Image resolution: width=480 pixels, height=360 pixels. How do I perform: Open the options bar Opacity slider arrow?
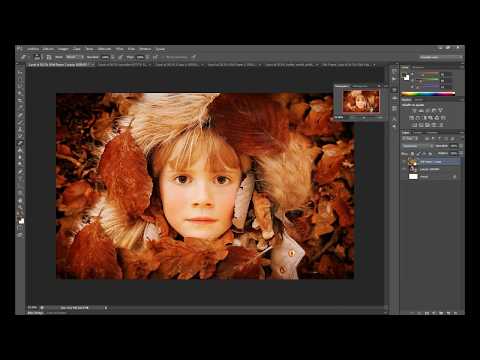112,57
